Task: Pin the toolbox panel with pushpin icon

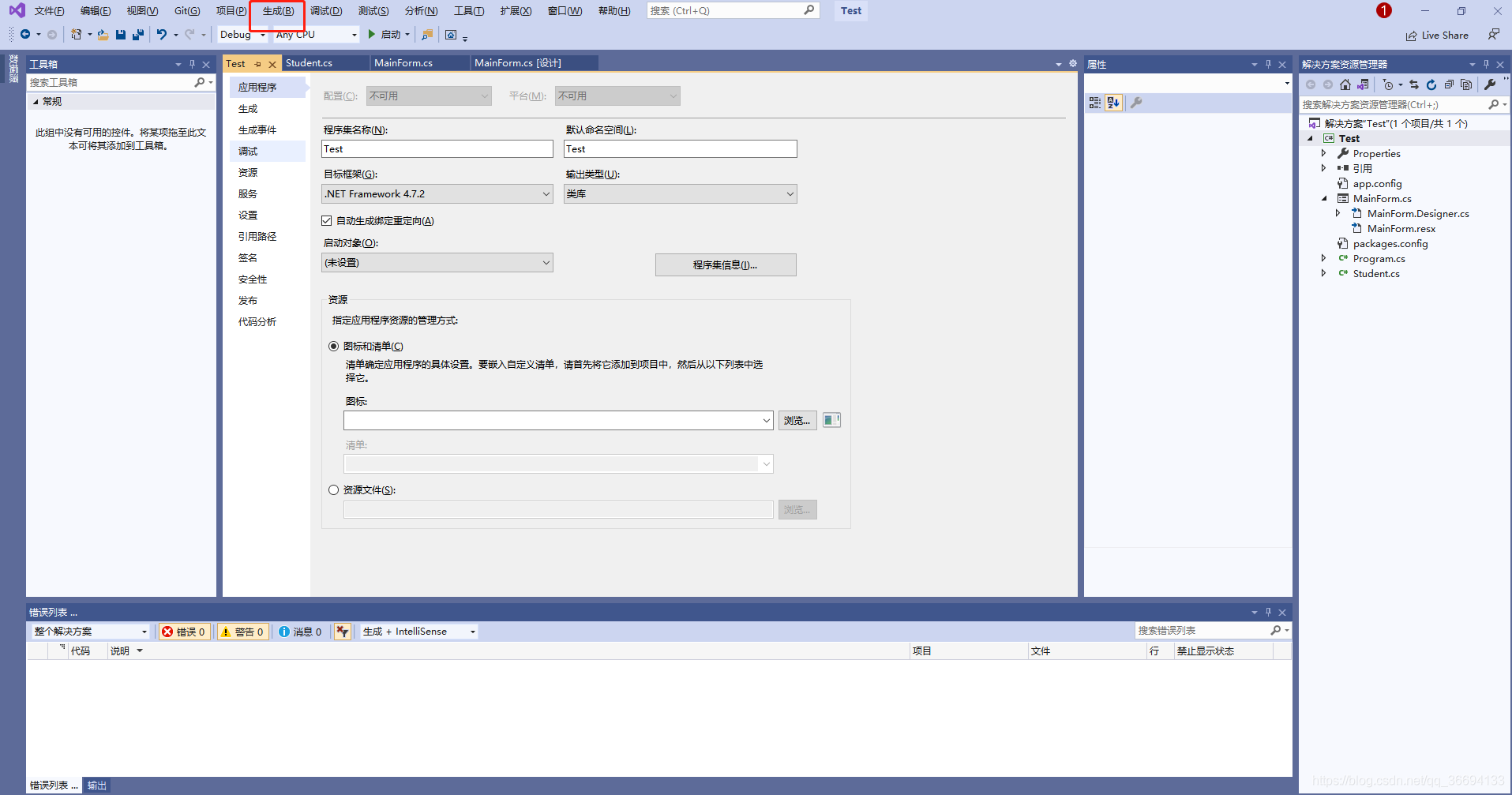Action: coord(192,64)
